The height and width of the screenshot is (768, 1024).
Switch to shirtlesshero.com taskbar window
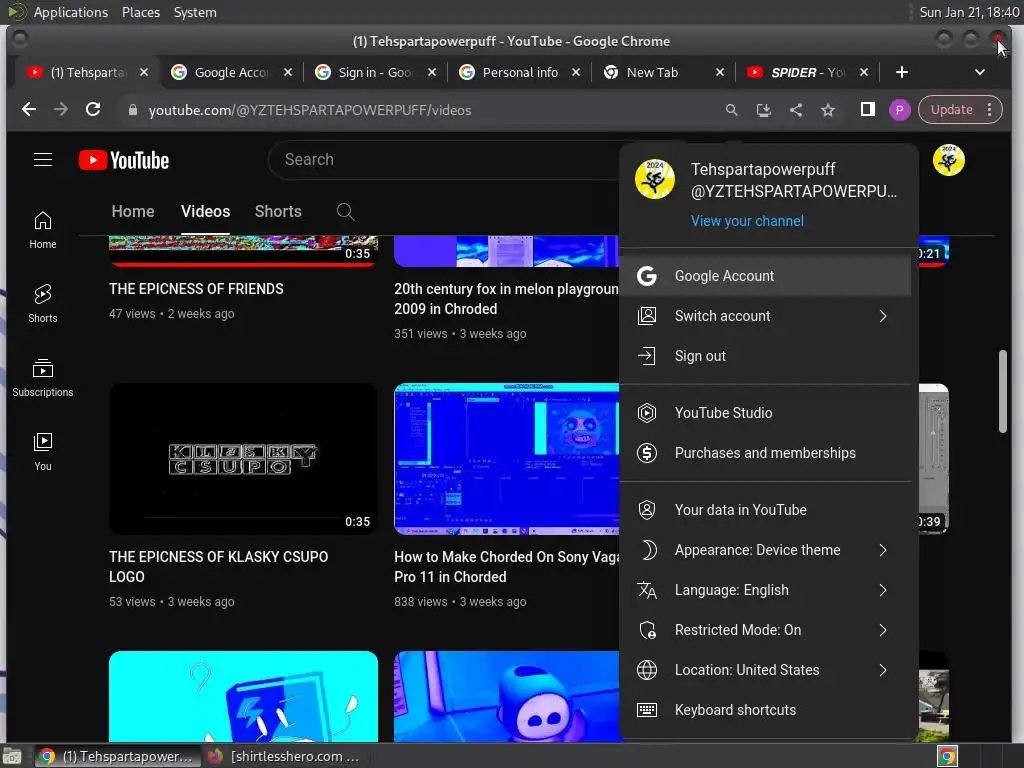click(x=283, y=756)
